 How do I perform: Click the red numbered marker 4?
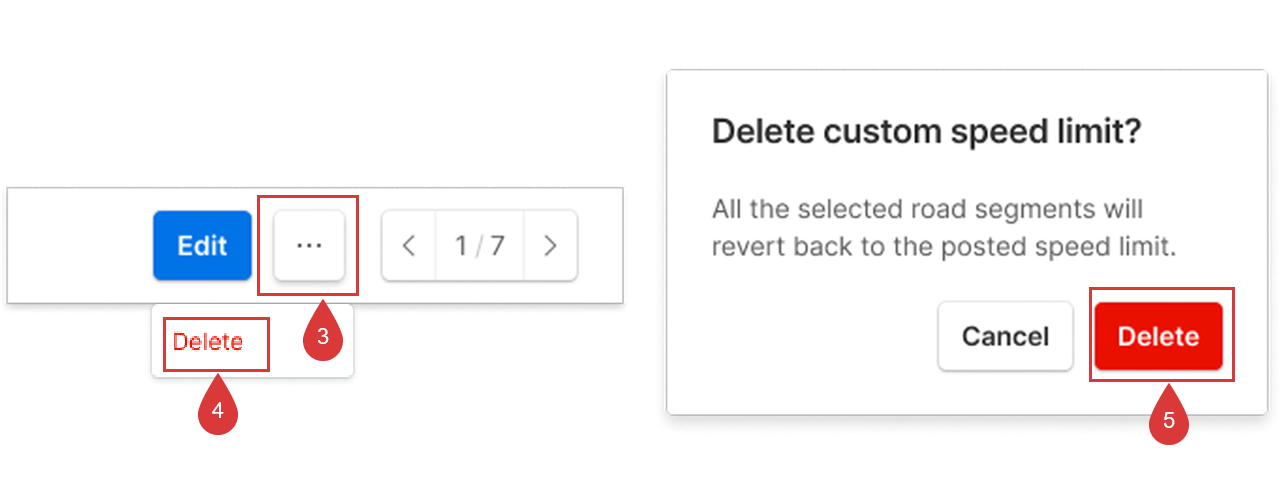pos(217,408)
